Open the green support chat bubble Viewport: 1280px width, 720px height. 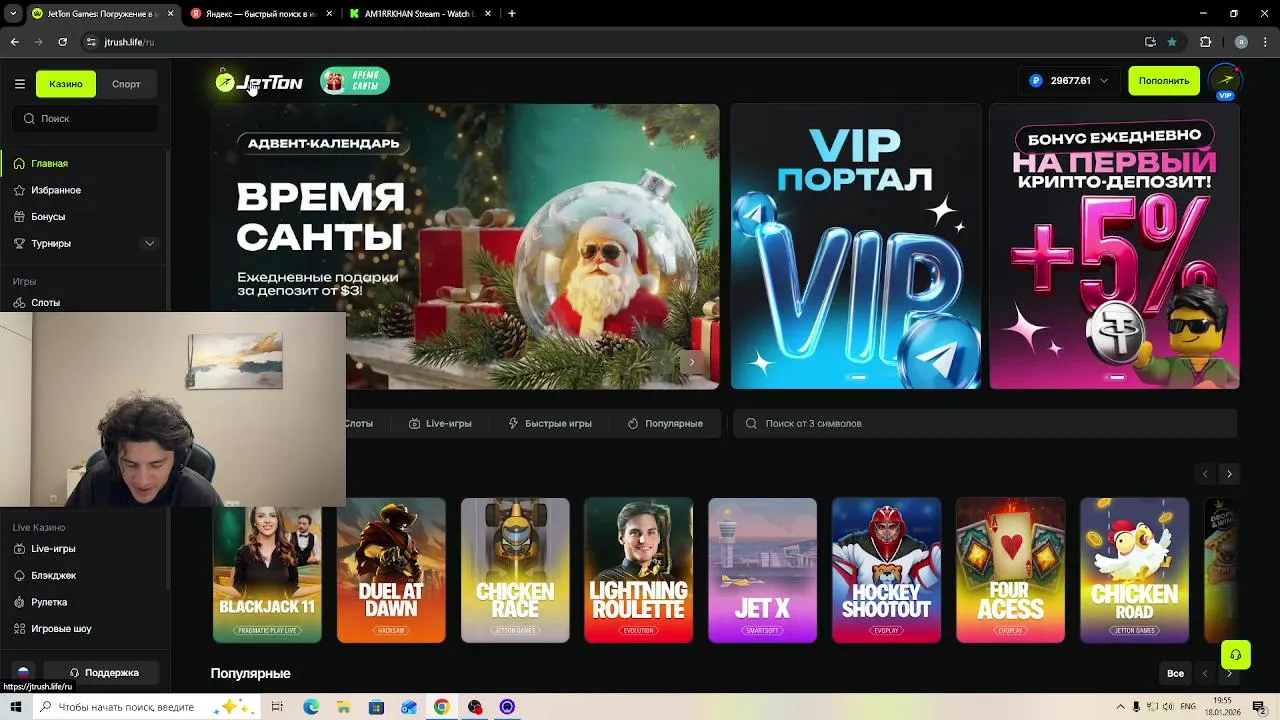click(1236, 655)
